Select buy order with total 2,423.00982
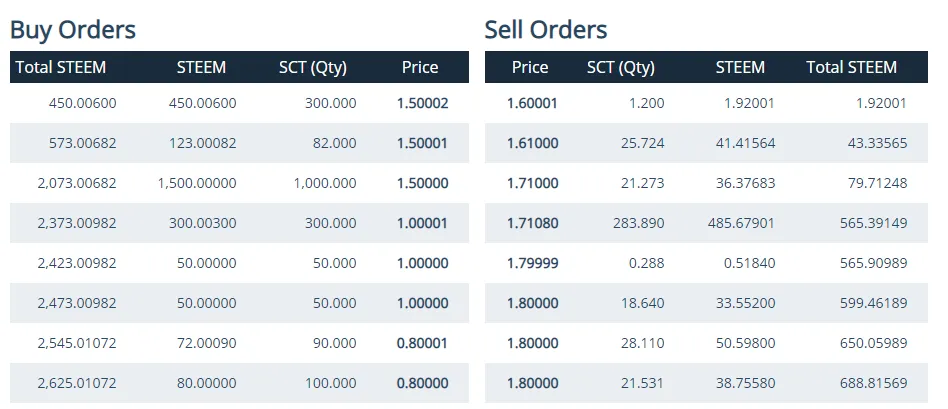This screenshot has height=409, width=948. click(239, 263)
